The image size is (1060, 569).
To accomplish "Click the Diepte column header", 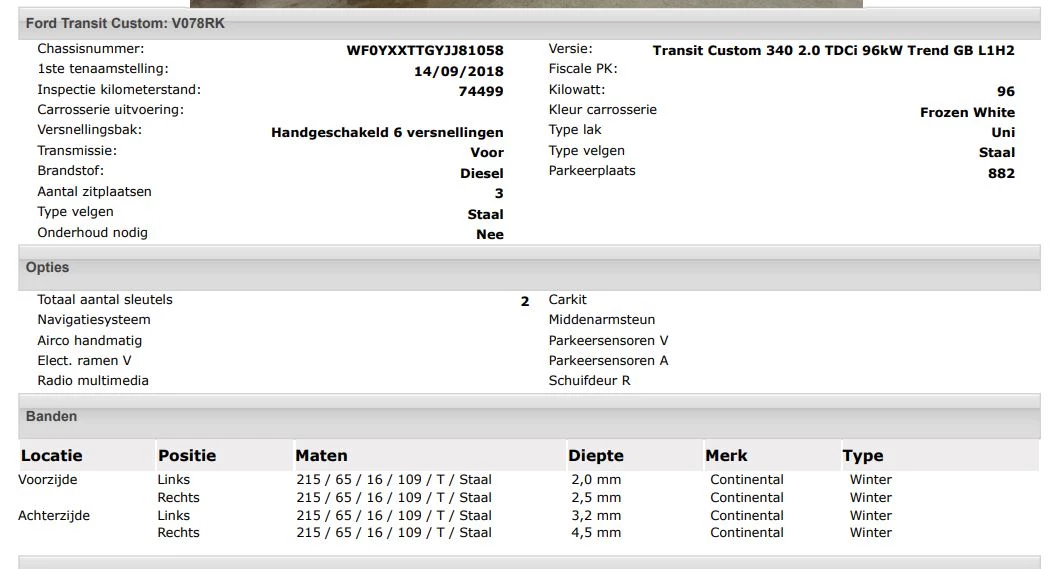I will coord(596,456).
